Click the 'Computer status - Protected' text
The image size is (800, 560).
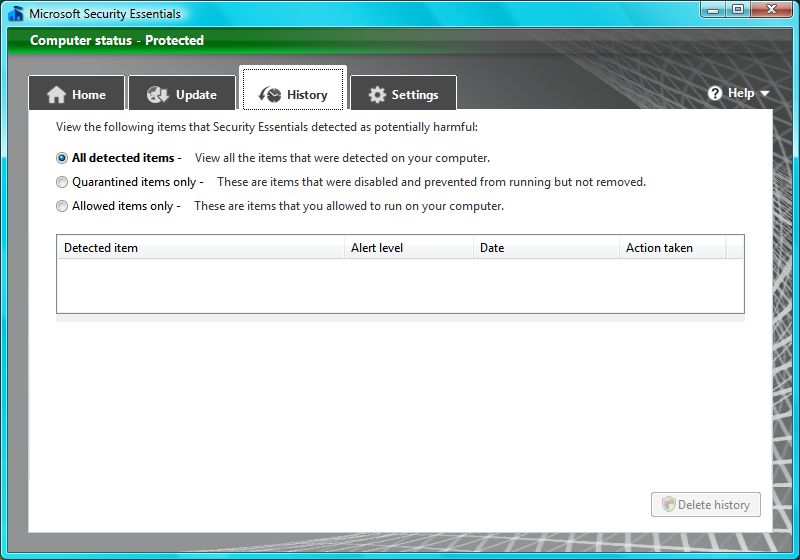[117, 40]
